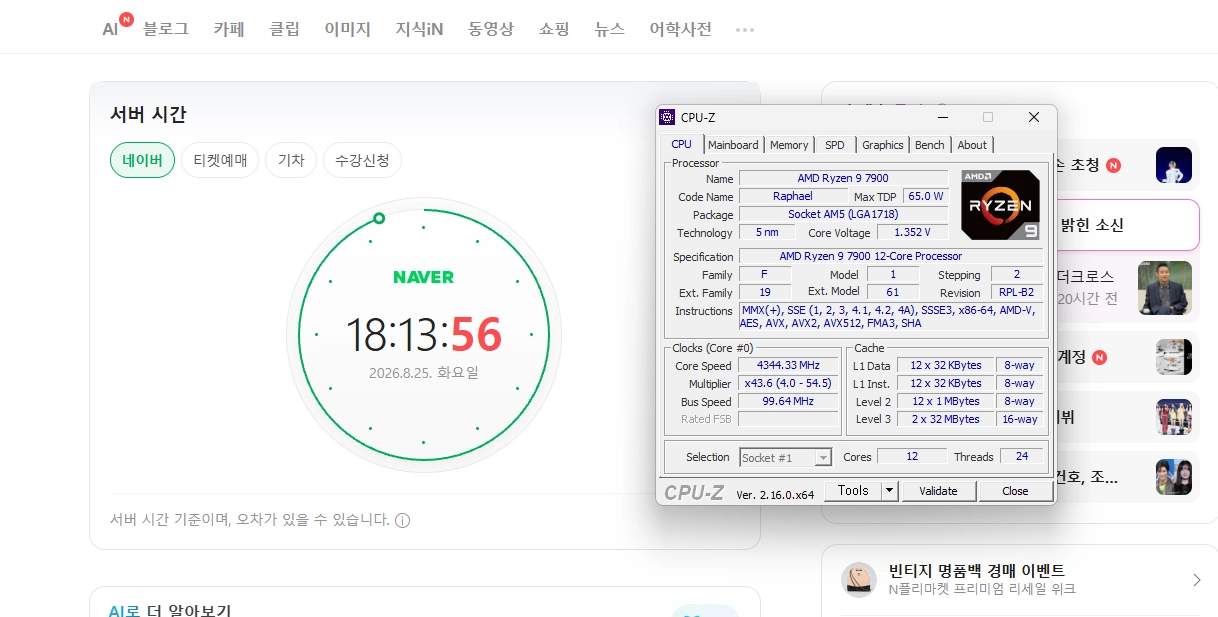This screenshot has width=1218, height=617.
Task: Open the 지식iN search category
Action: click(x=419, y=29)
